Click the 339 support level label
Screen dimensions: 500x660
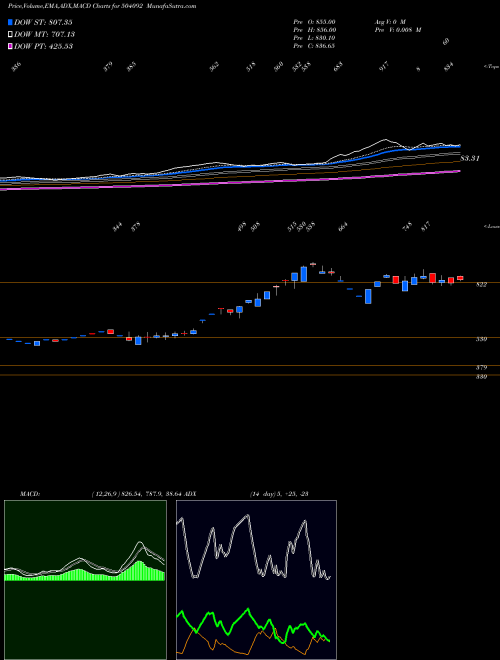(x=481, y=339)
